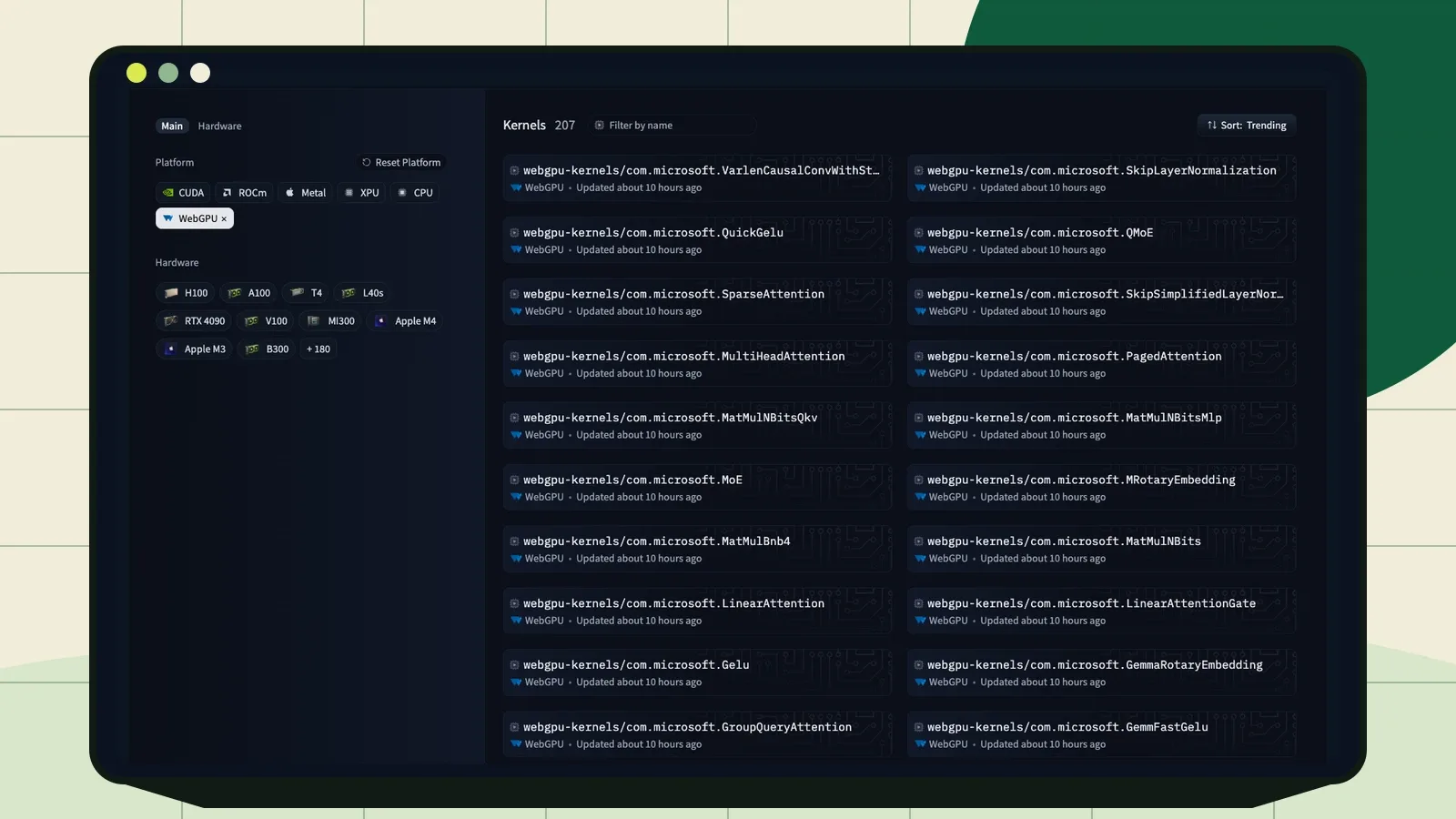1456x819 pixels.
Task: Open the com.microsoft.MatMulNBits kernel
Action: click(1101, 550)
